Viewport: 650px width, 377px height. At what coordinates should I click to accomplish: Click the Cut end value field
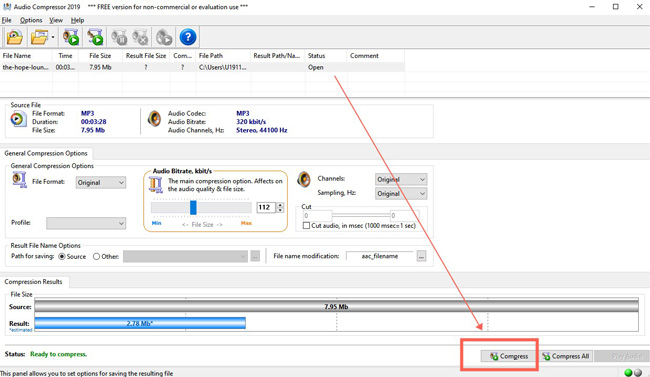coord(405,215)
